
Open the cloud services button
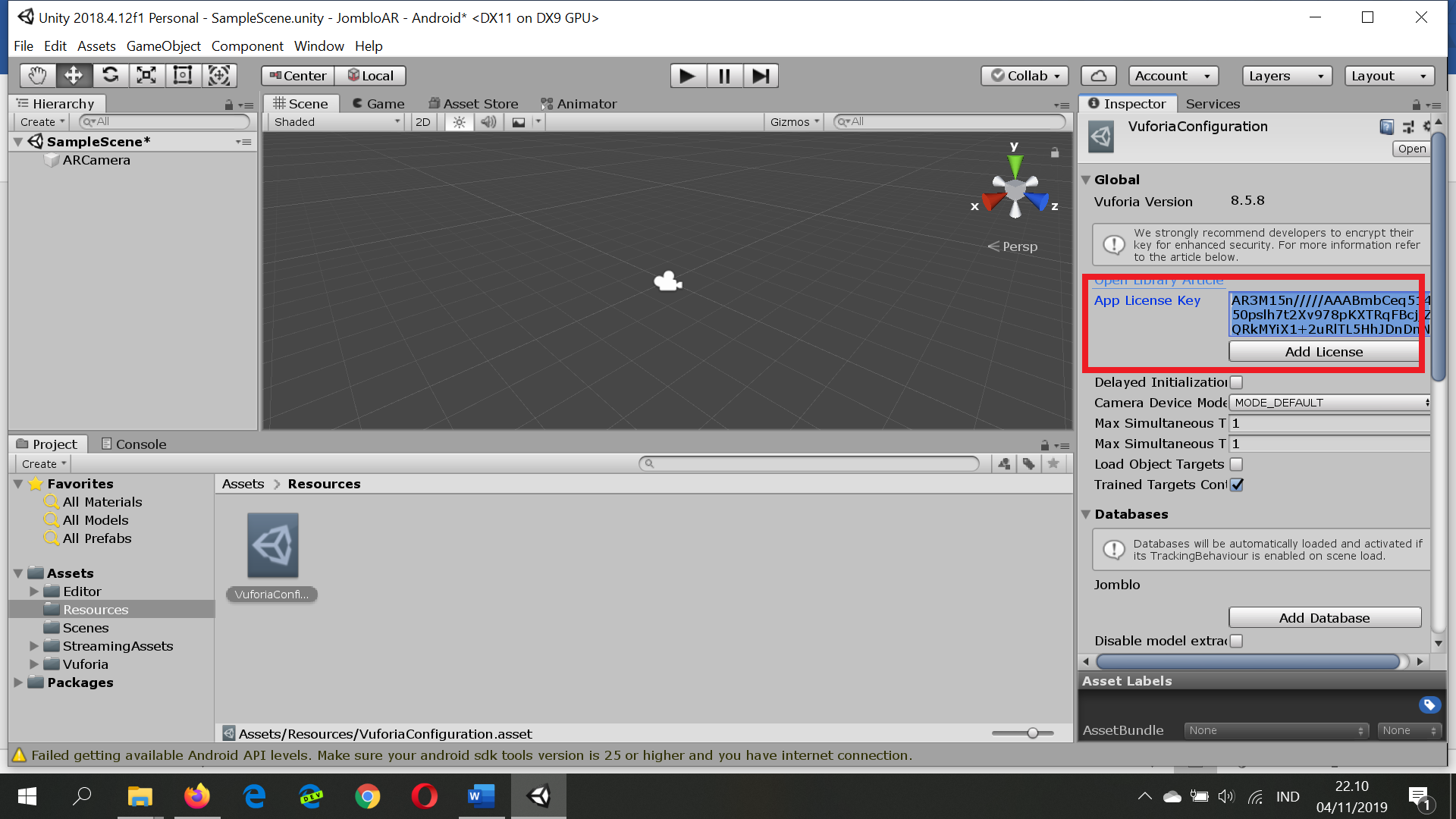pyautogui.click(x=1098, y=76)
